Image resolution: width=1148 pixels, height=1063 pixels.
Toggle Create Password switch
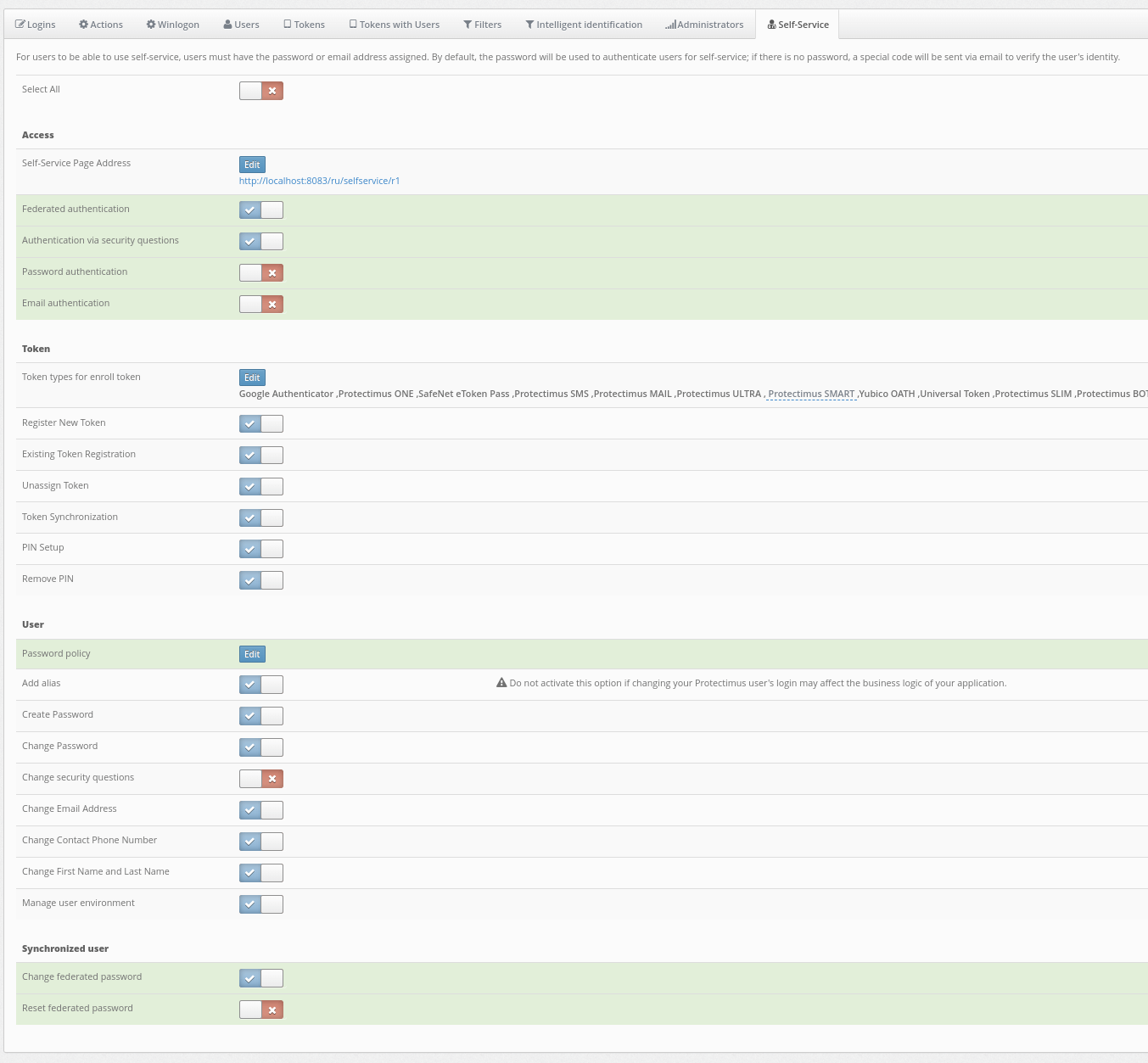click(x=261, y=716)
